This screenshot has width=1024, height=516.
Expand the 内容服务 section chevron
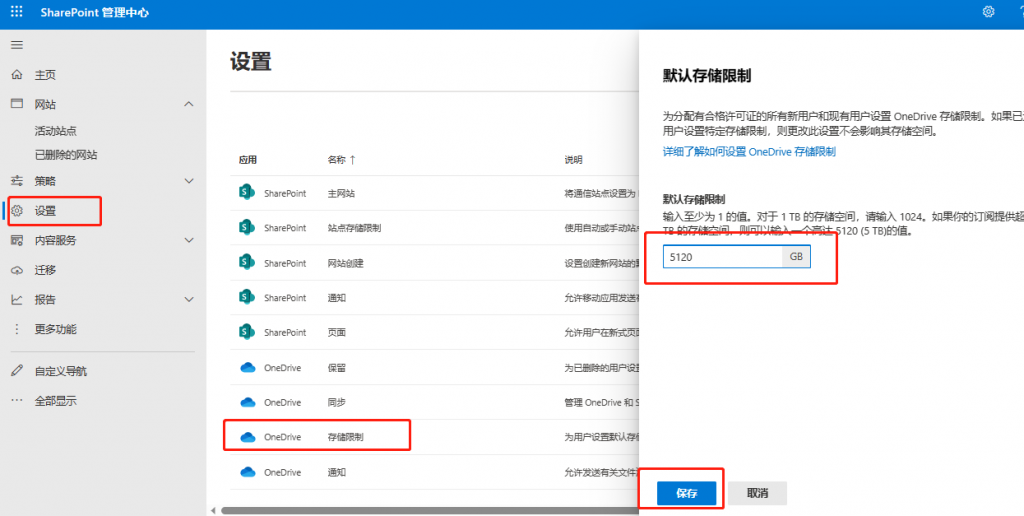point(189,240)
